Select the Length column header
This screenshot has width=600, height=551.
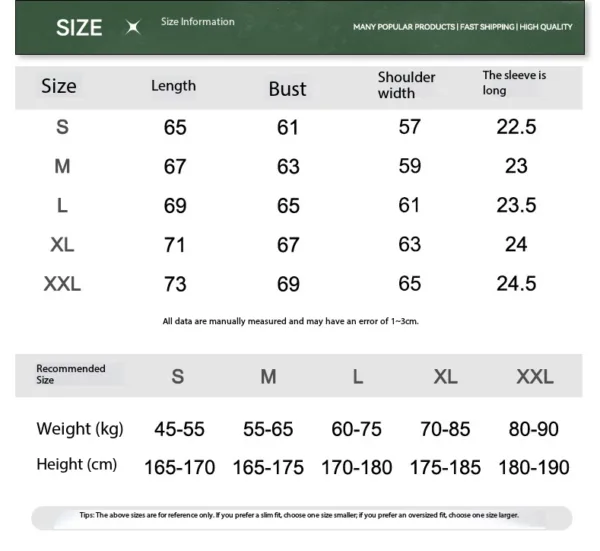point(173,86)
